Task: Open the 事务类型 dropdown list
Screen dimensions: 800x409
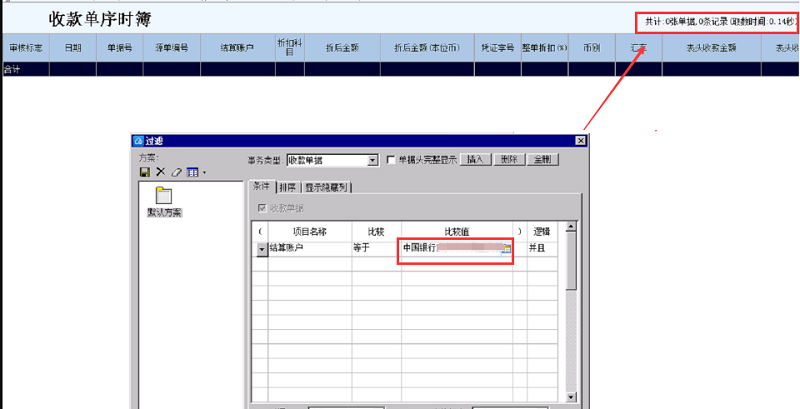Action: click(x=373, y=160)
